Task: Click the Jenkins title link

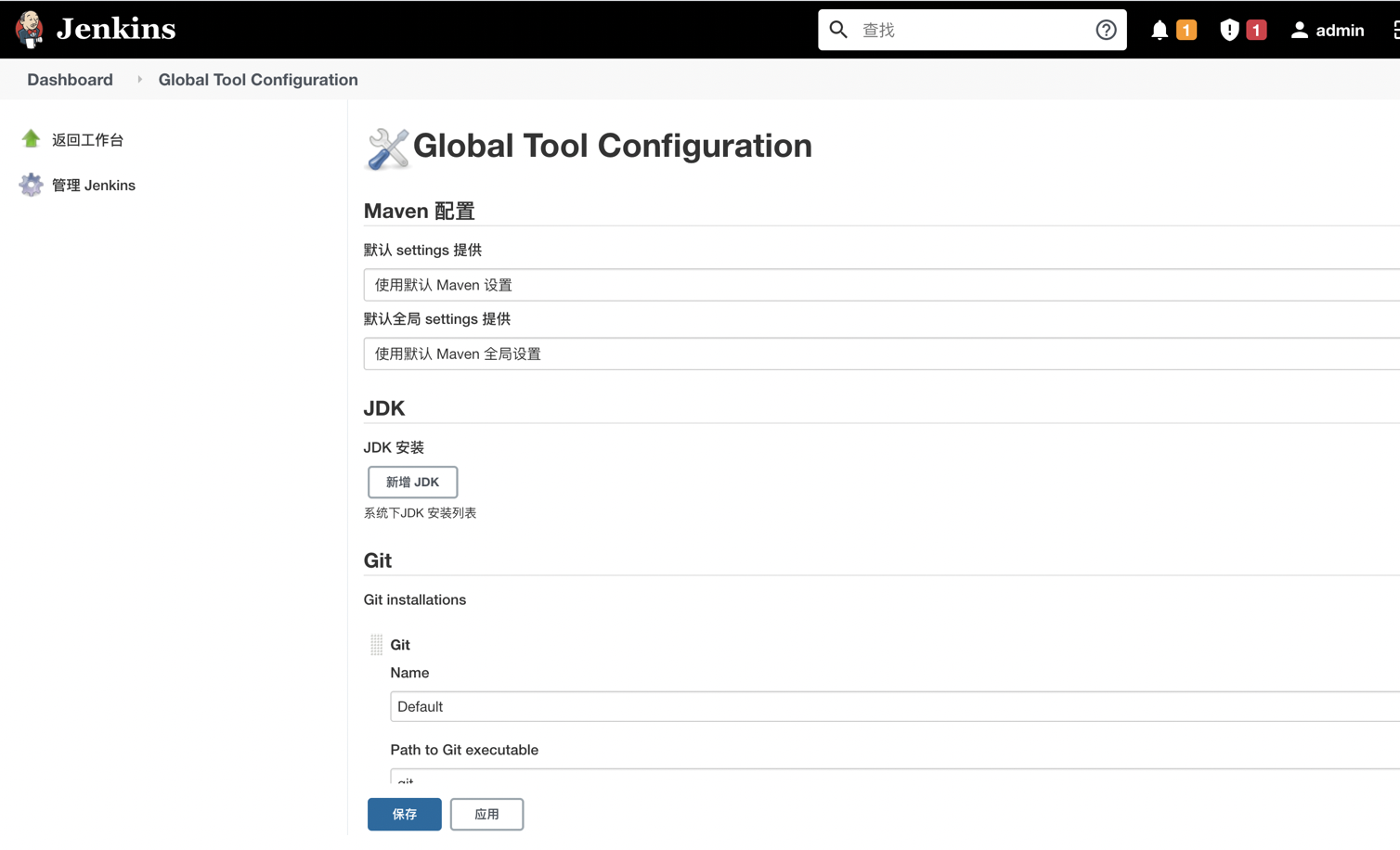Action: [x=116, y=29]
